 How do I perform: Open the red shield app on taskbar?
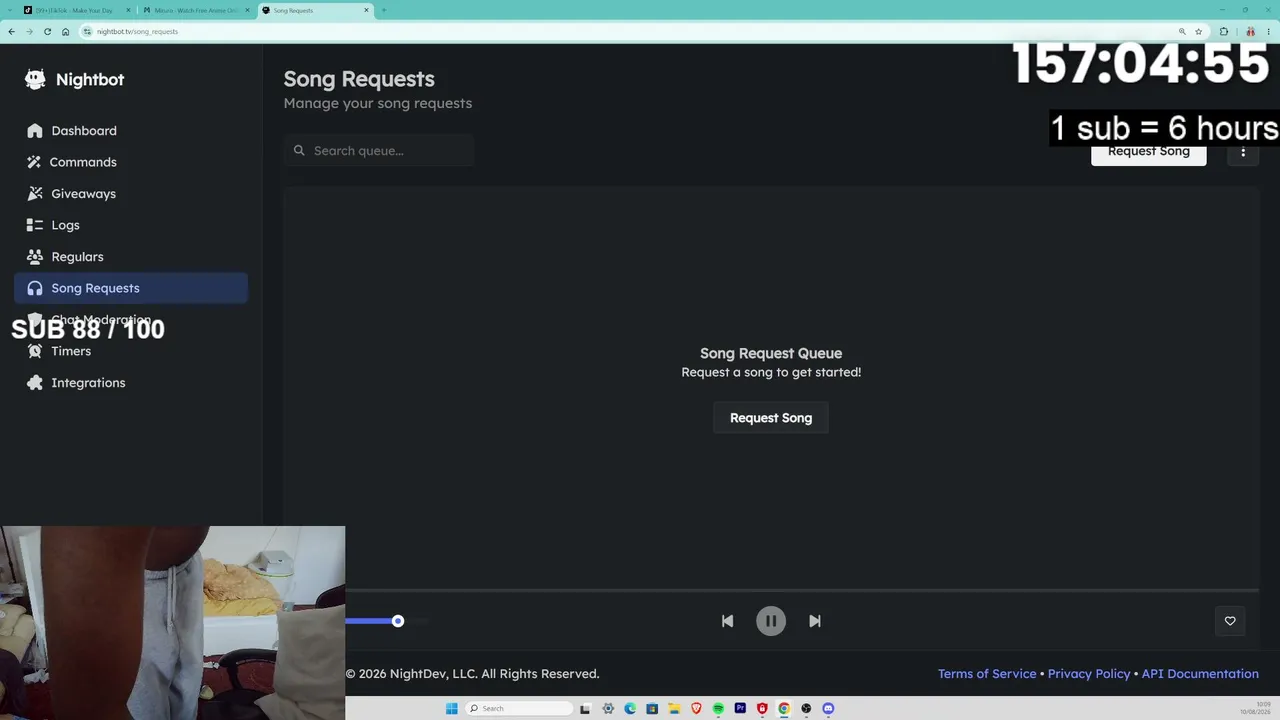[x=762, y=709]
